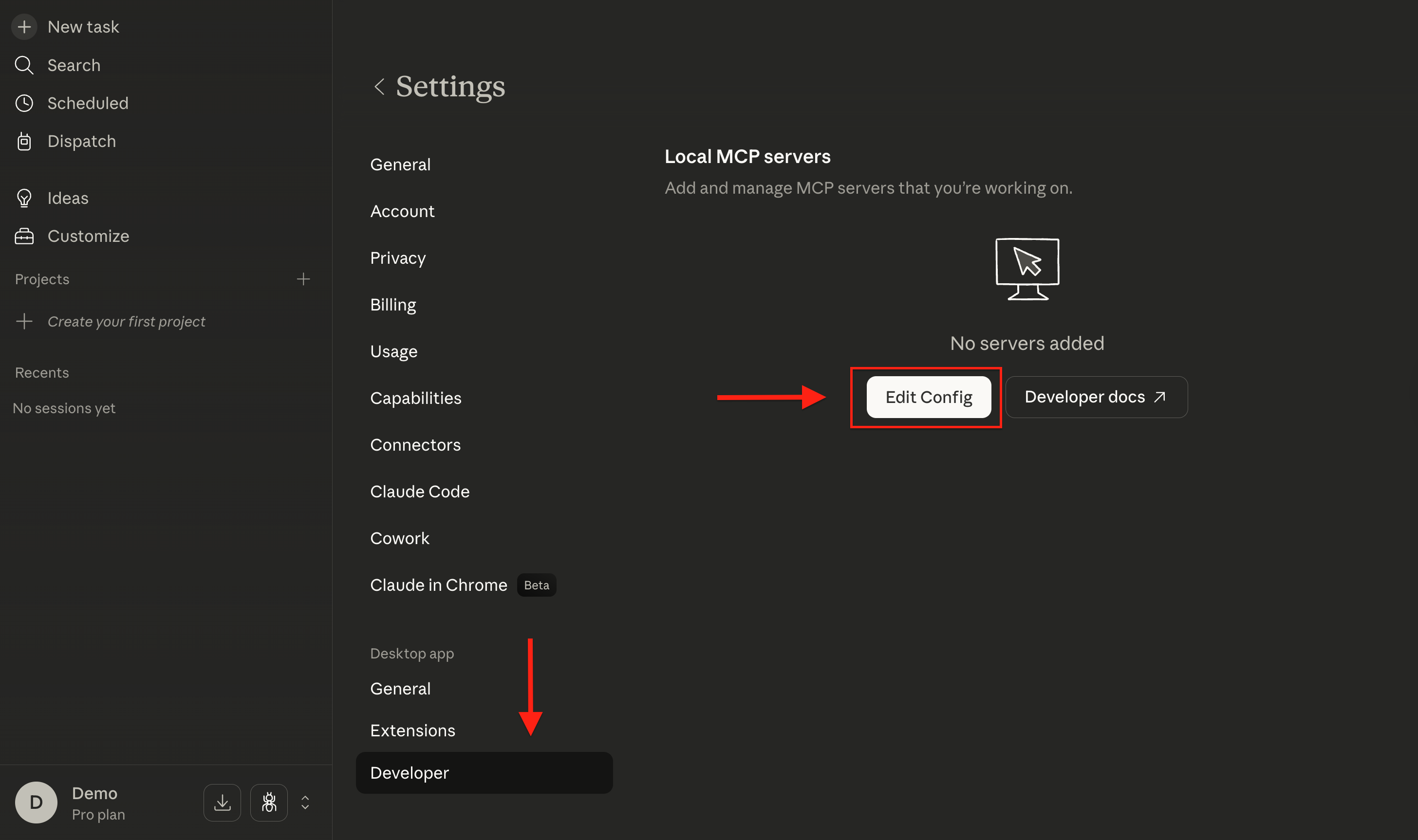Select the Developer settings item
Viewport: 1418px width, 840px height.
[x=409, y=773]
